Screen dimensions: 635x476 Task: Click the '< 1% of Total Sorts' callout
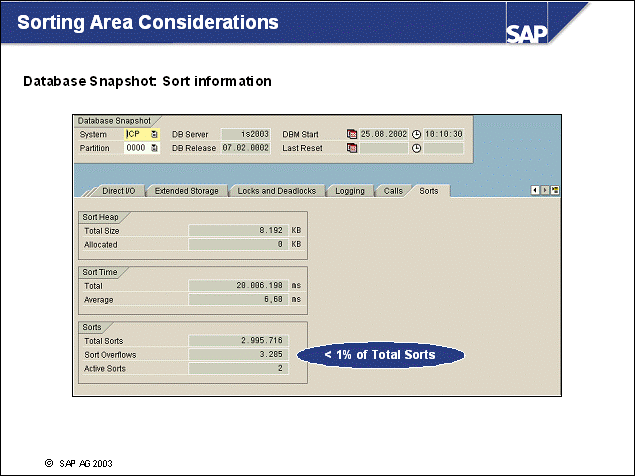point(381,354)
